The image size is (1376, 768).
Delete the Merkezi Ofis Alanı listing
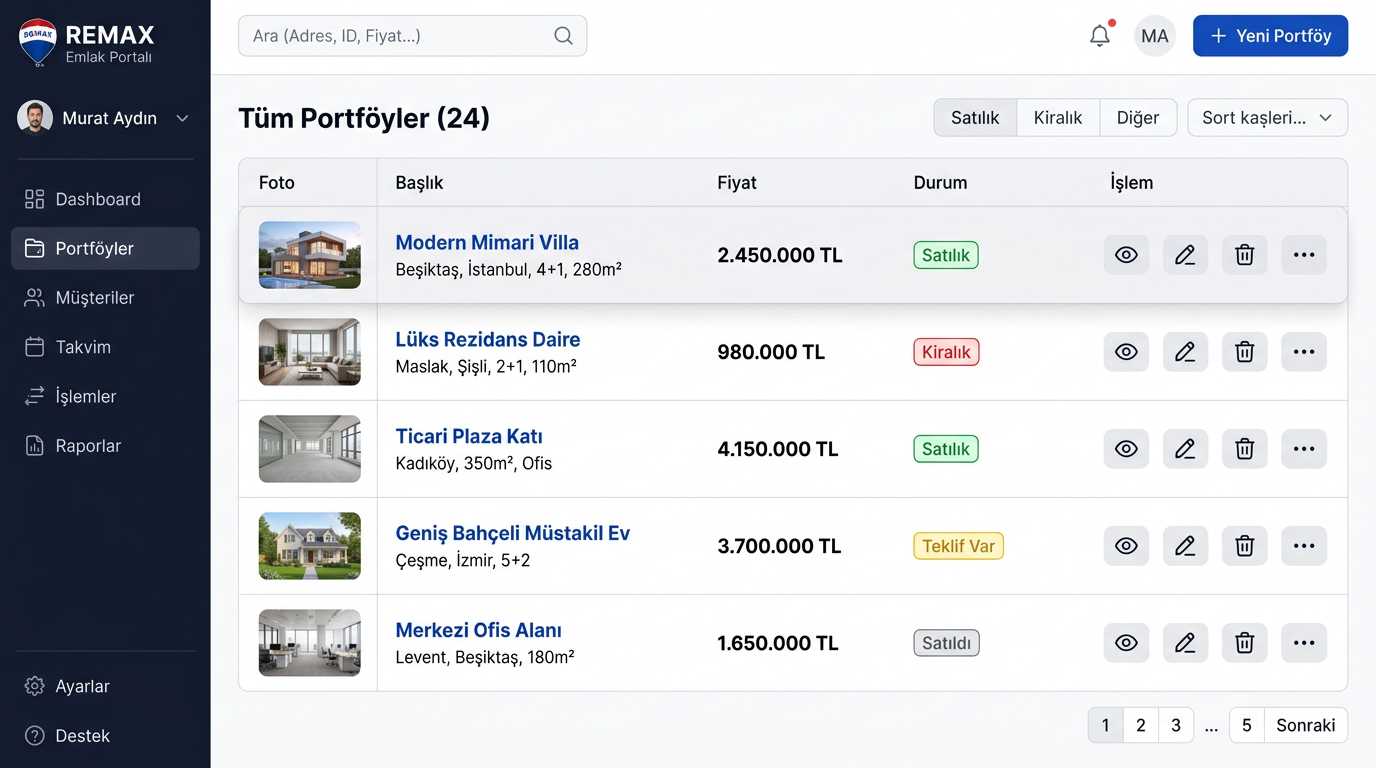pos(1244,643)
